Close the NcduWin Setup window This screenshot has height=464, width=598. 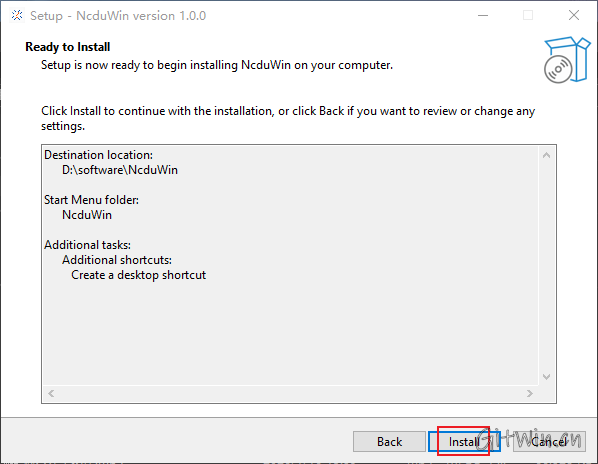pos(574,16)
